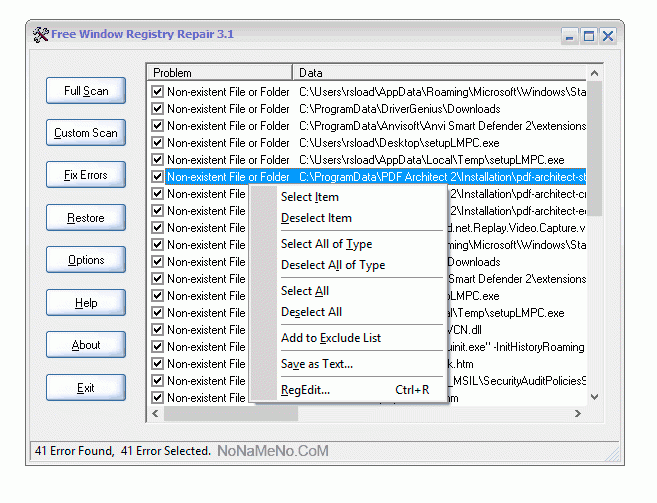This screenshot has height=503, width=657.
Task: Sort by the Data column header
Action: point(440,73)
